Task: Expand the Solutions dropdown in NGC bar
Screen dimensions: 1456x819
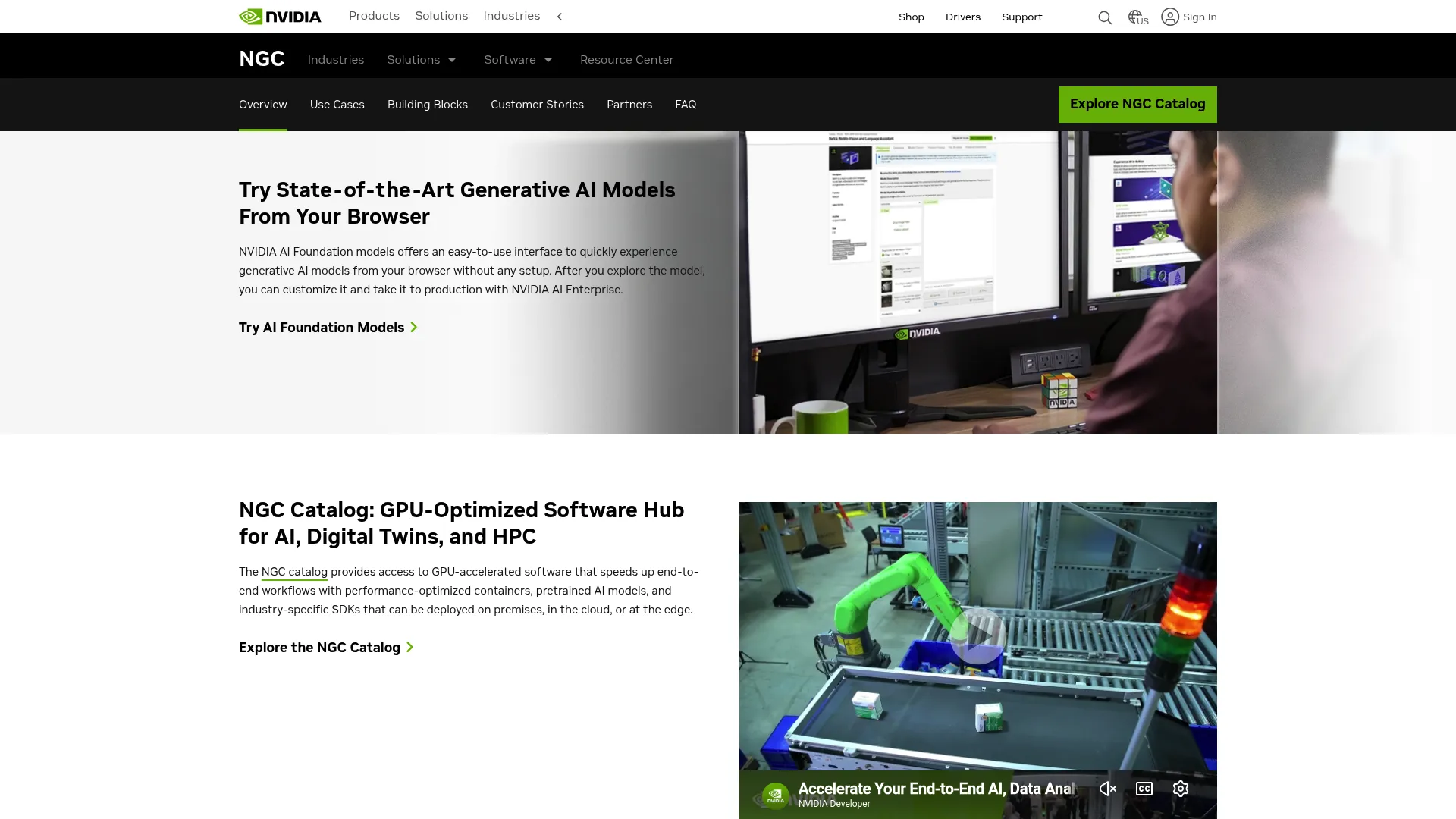Action: click(x=422, y=60)
